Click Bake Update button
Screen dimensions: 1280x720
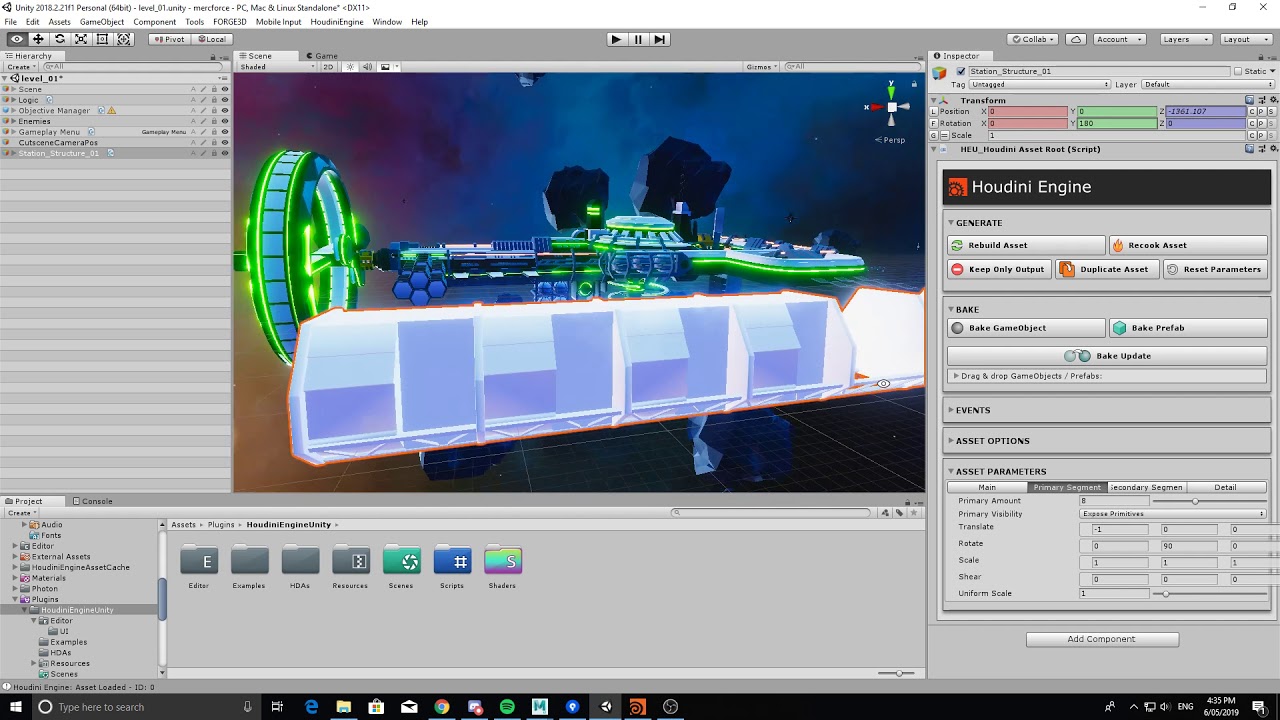click(x=1107, y=356)
